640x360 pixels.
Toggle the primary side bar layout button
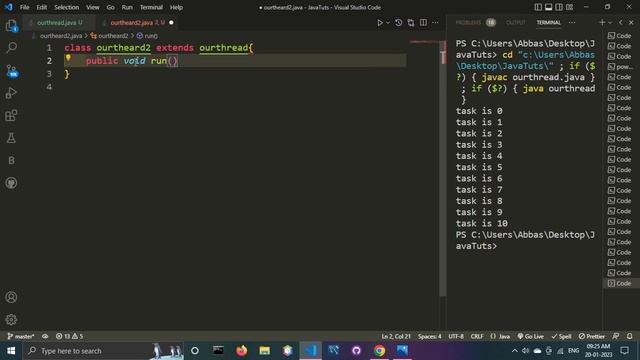(x=538, y=7)
